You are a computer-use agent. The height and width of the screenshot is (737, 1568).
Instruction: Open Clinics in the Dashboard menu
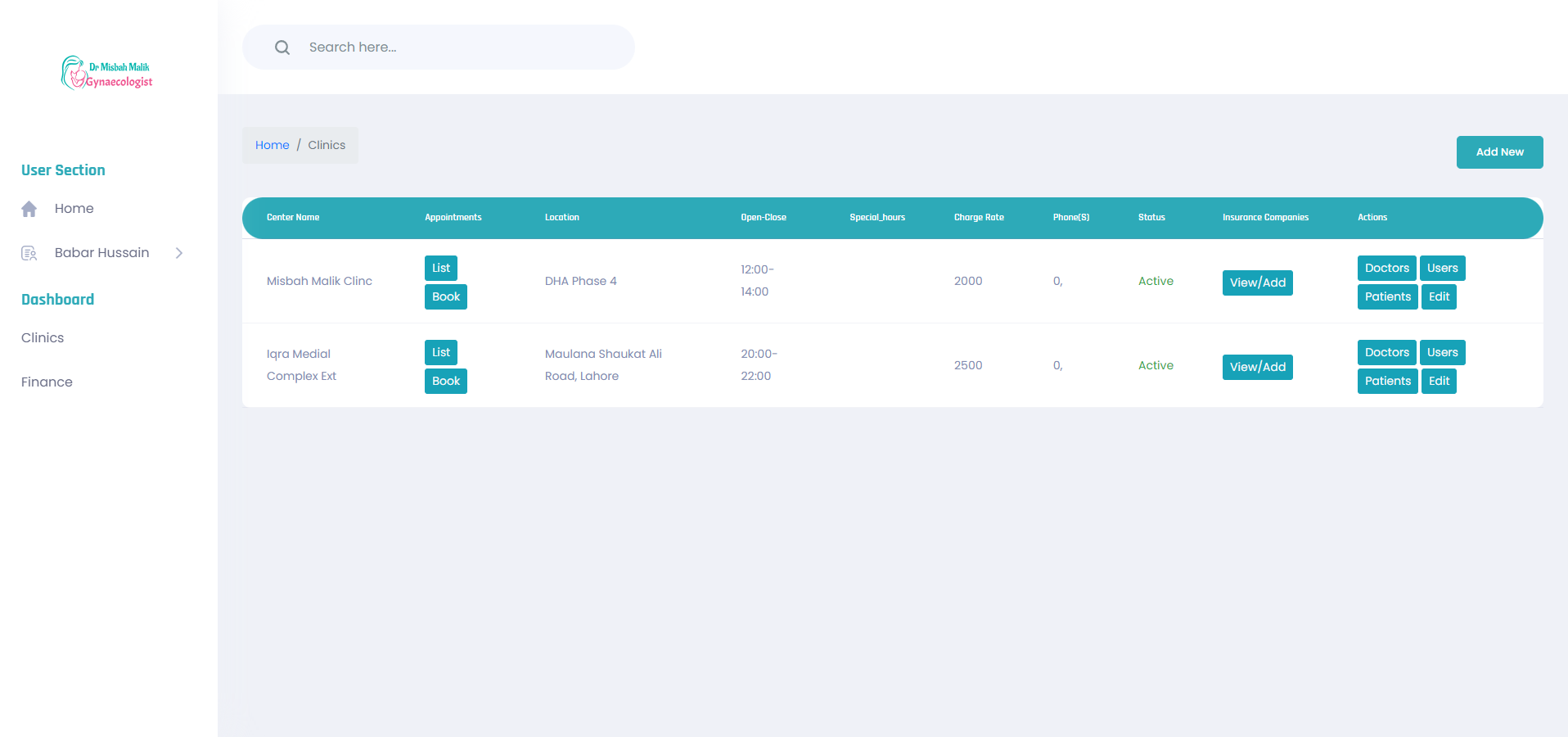[43, 337]
